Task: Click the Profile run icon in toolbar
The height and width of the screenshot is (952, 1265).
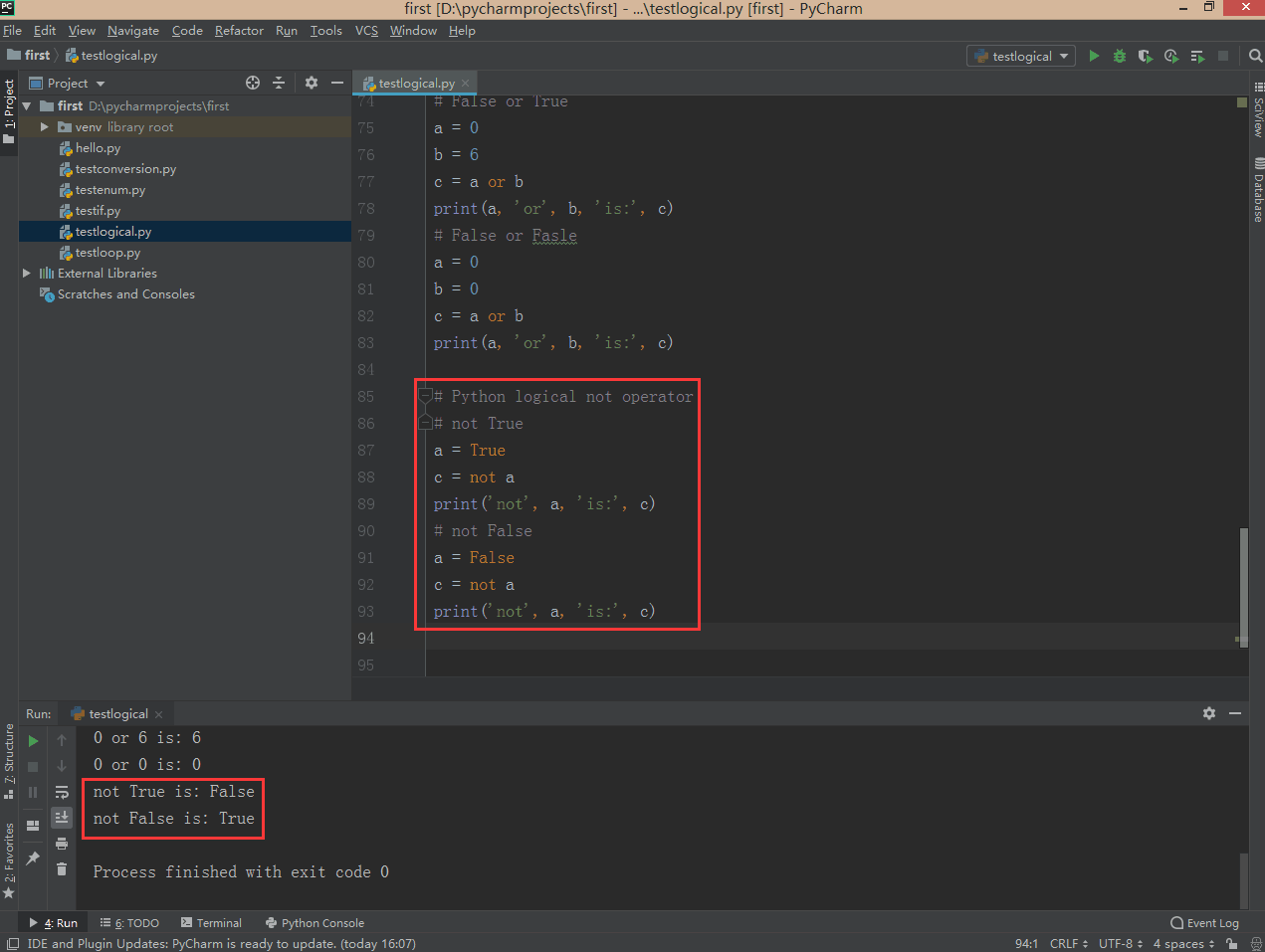Action: click(x=1171, y=56)
